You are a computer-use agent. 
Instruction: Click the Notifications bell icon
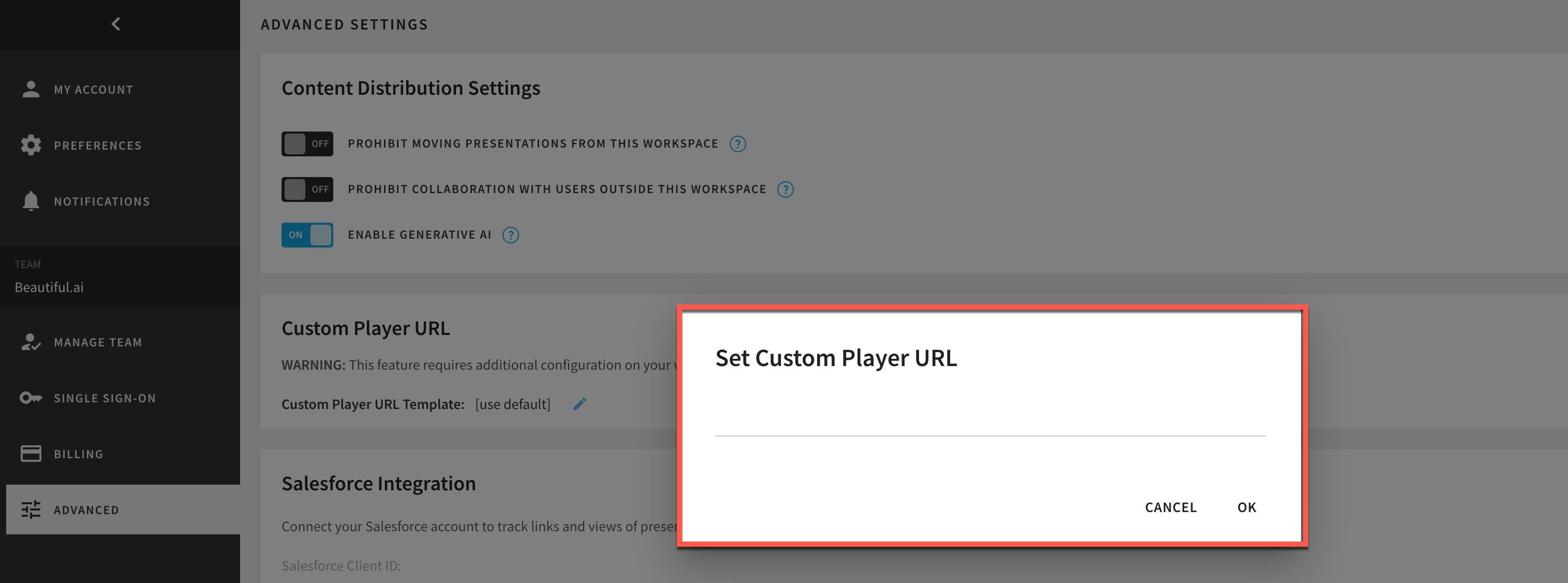[31, 201]
